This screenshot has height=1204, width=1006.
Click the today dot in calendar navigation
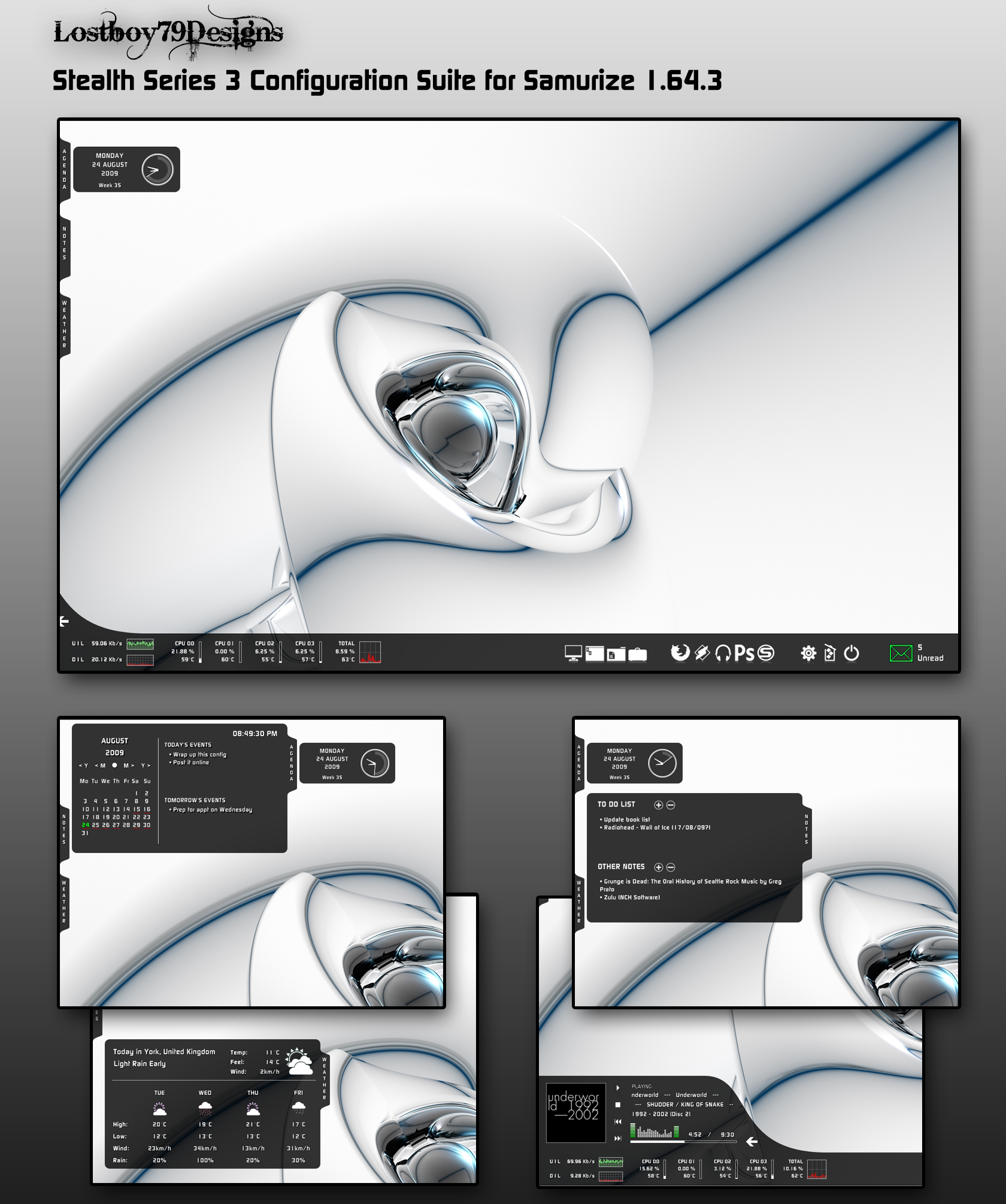(114, 766)
